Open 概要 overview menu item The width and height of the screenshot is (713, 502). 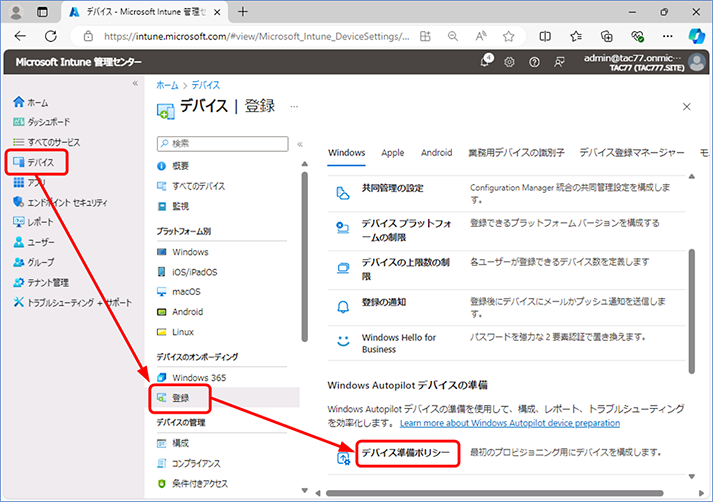[173, 166]
